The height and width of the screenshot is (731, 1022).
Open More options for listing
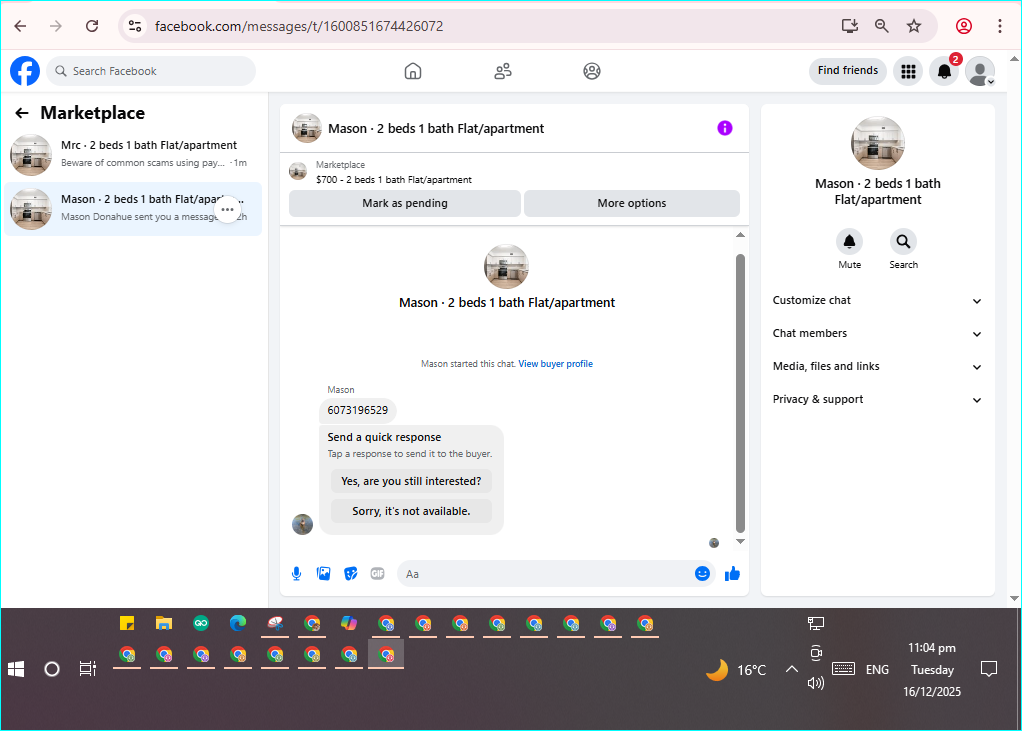click(632, 203)
